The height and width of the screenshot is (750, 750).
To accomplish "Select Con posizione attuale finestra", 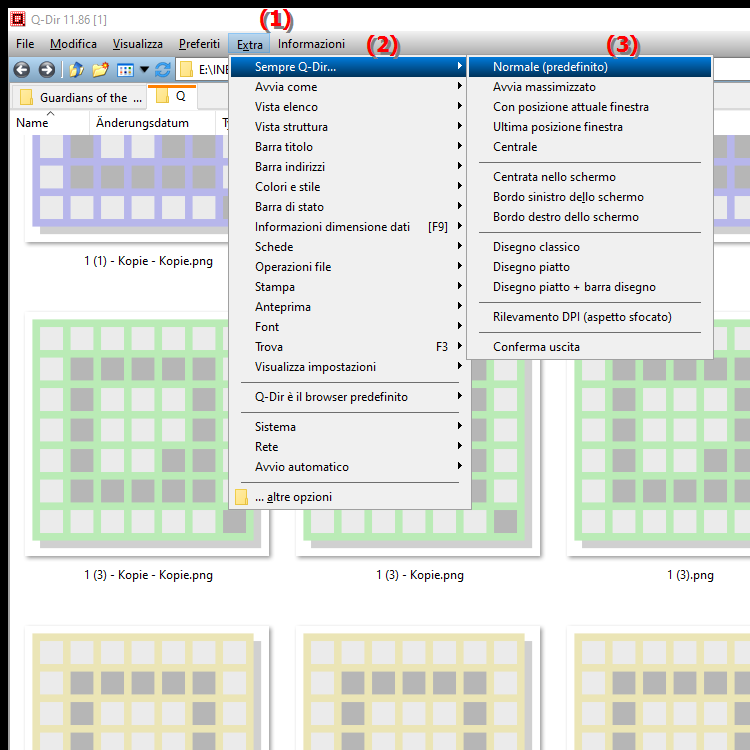I will click(x=590, y=107).
